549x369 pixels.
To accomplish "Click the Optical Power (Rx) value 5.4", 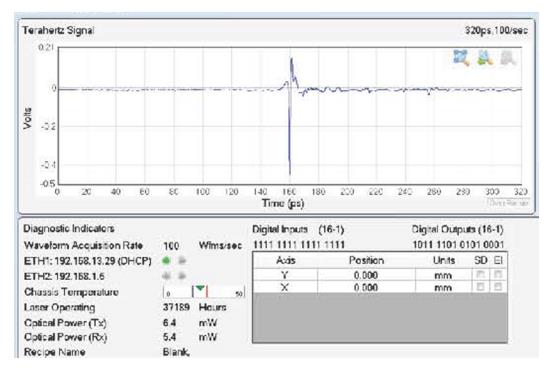I will [169, 337].
